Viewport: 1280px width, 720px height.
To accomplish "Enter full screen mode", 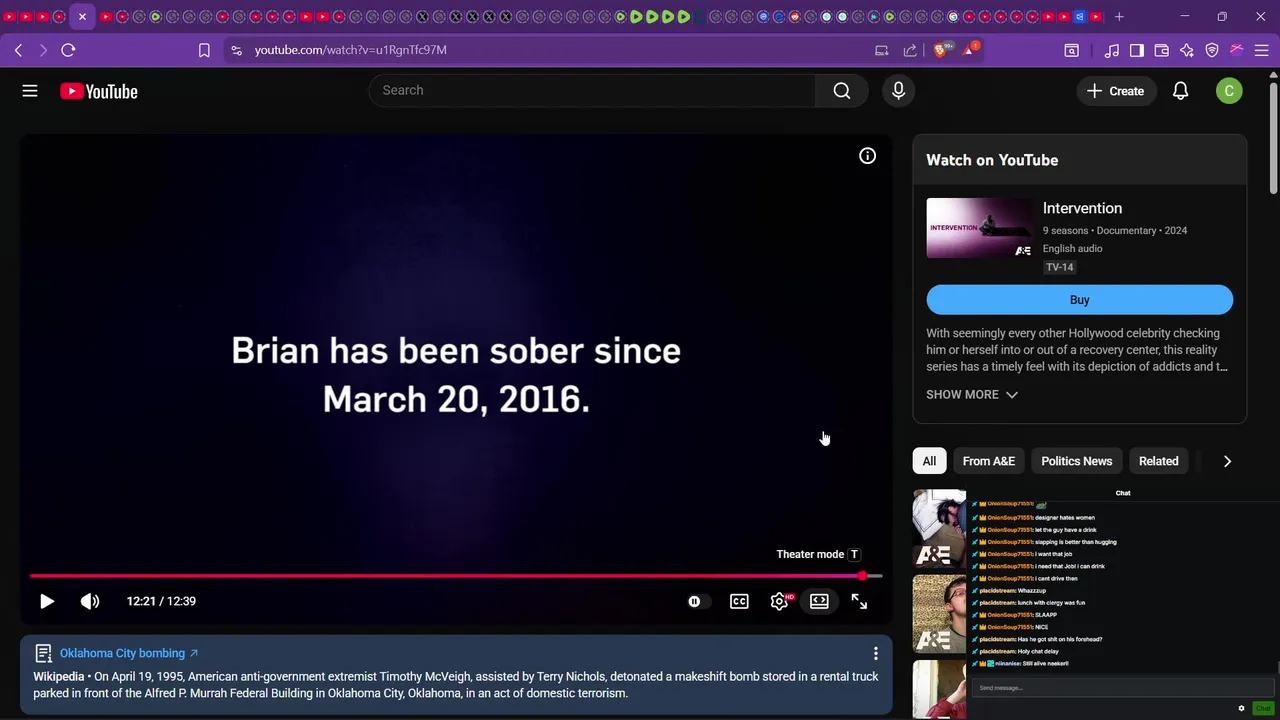I will pyautogui.click(x=859, y=601).
